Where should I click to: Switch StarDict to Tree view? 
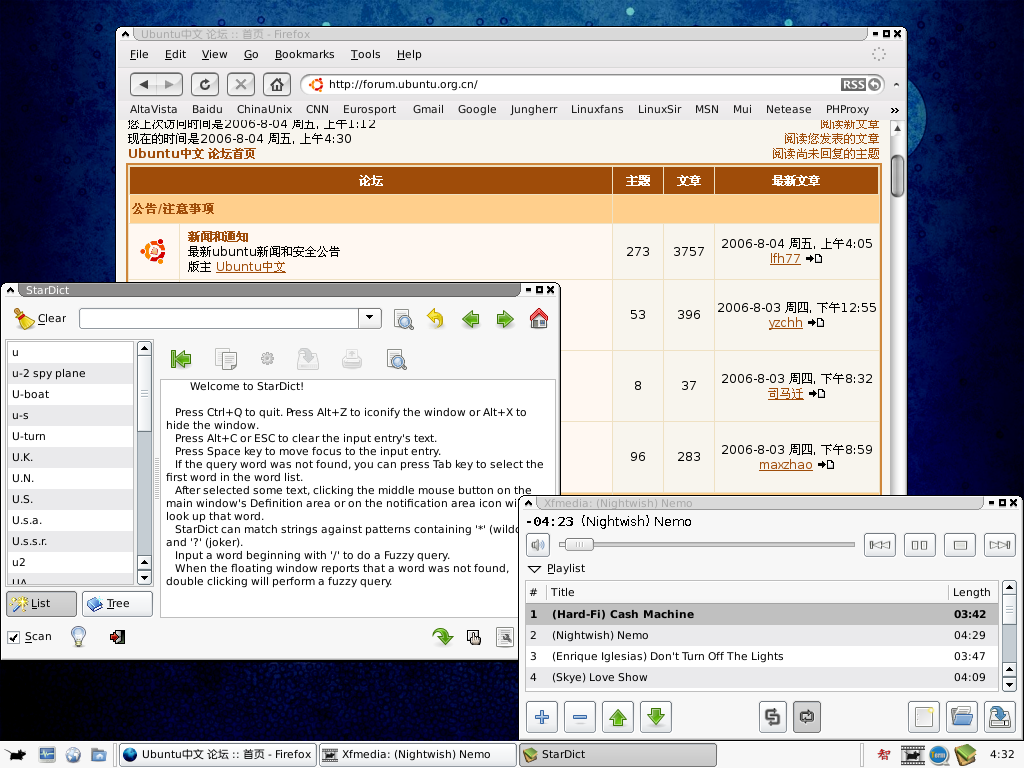coord(118,603)
